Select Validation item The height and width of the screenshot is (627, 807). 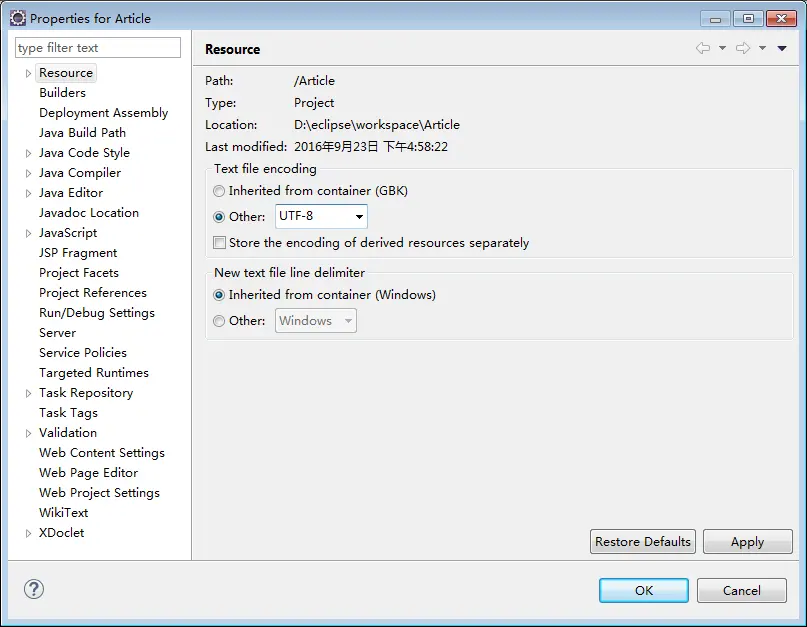(68, 433)
